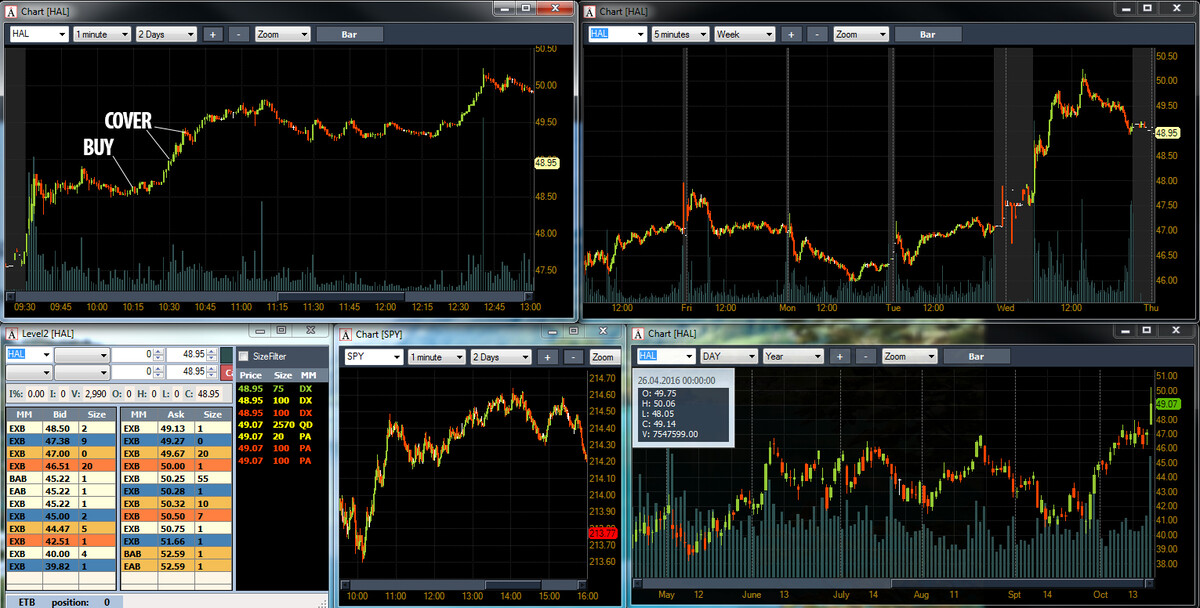
Task: Click the A app icon of the 1 minute HAL chart
Action: 12,11
